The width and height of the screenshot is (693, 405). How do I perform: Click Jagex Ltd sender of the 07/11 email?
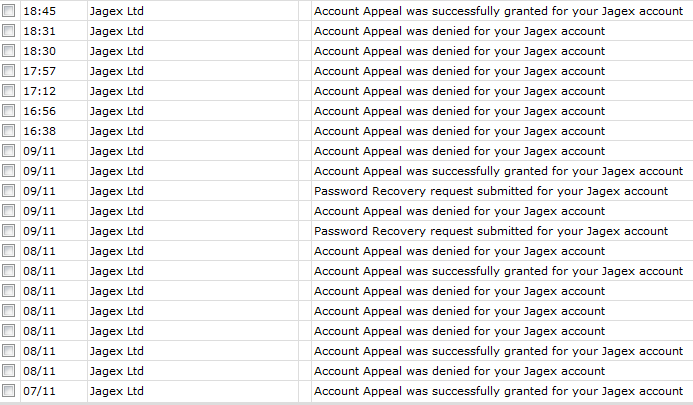(117, 391)
